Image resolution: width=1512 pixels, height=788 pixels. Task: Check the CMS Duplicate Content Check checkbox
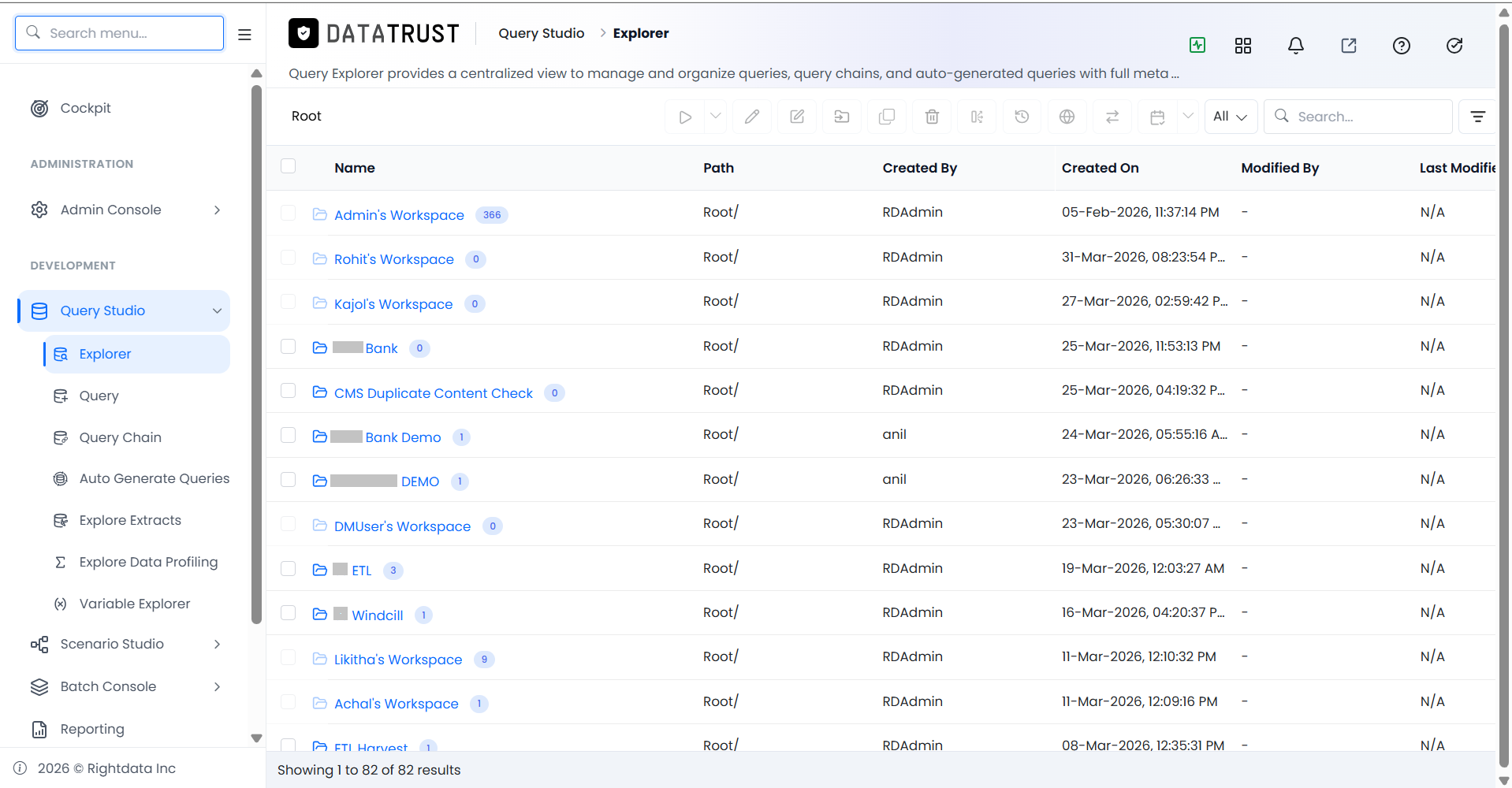[x=289, y=391]
